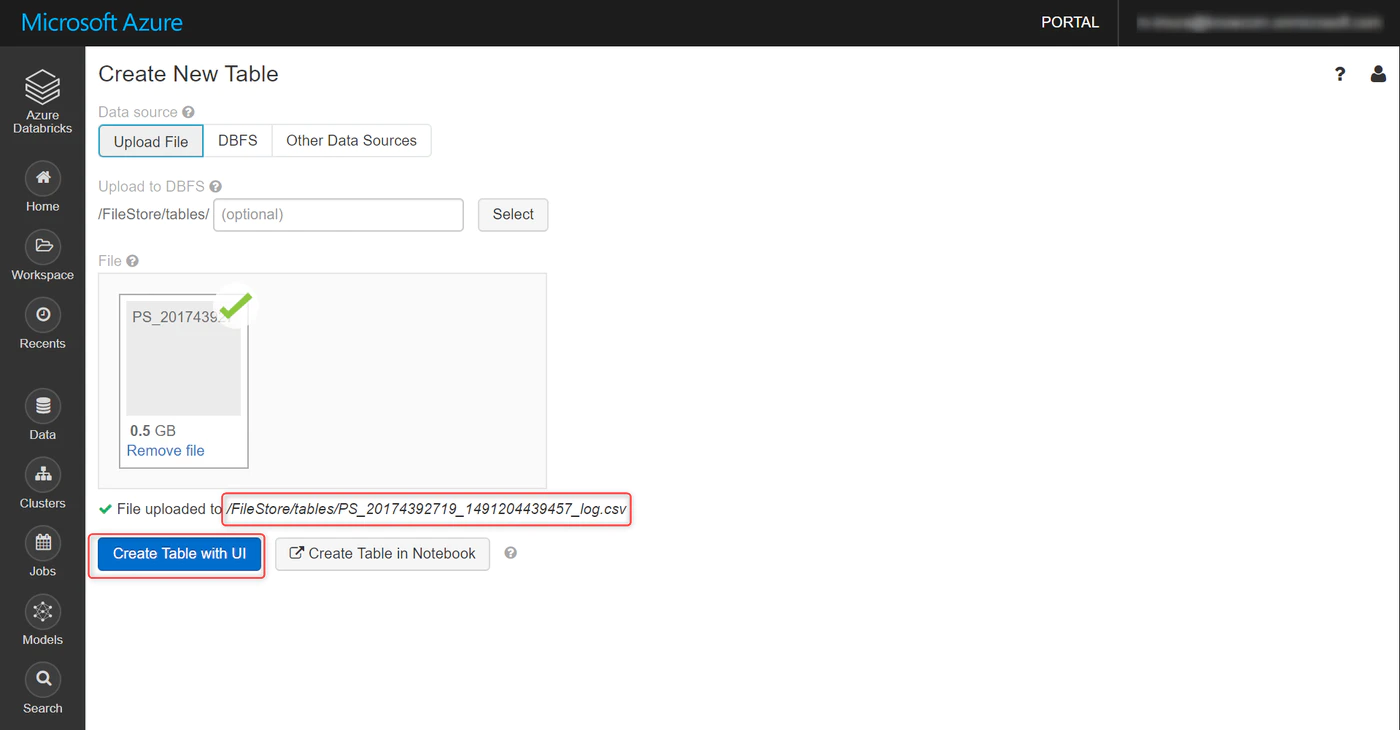Image resolution: width=1400 pixels, height=730 pixels.
Task: Click the 0.5 GB file size text
Action: 153,431
